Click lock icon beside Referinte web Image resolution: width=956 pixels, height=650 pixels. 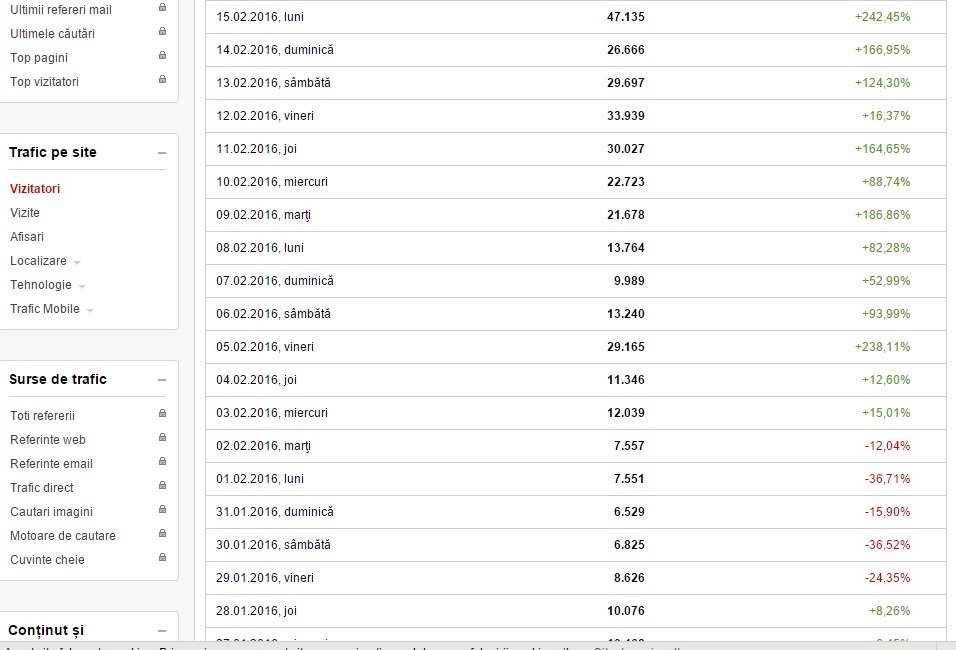click(x=162, y=437)
